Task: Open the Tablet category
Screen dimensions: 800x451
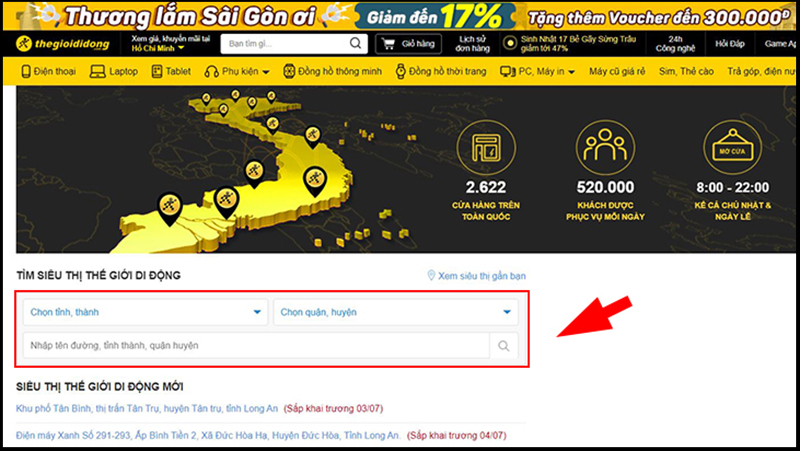Action: click(171, 71)
